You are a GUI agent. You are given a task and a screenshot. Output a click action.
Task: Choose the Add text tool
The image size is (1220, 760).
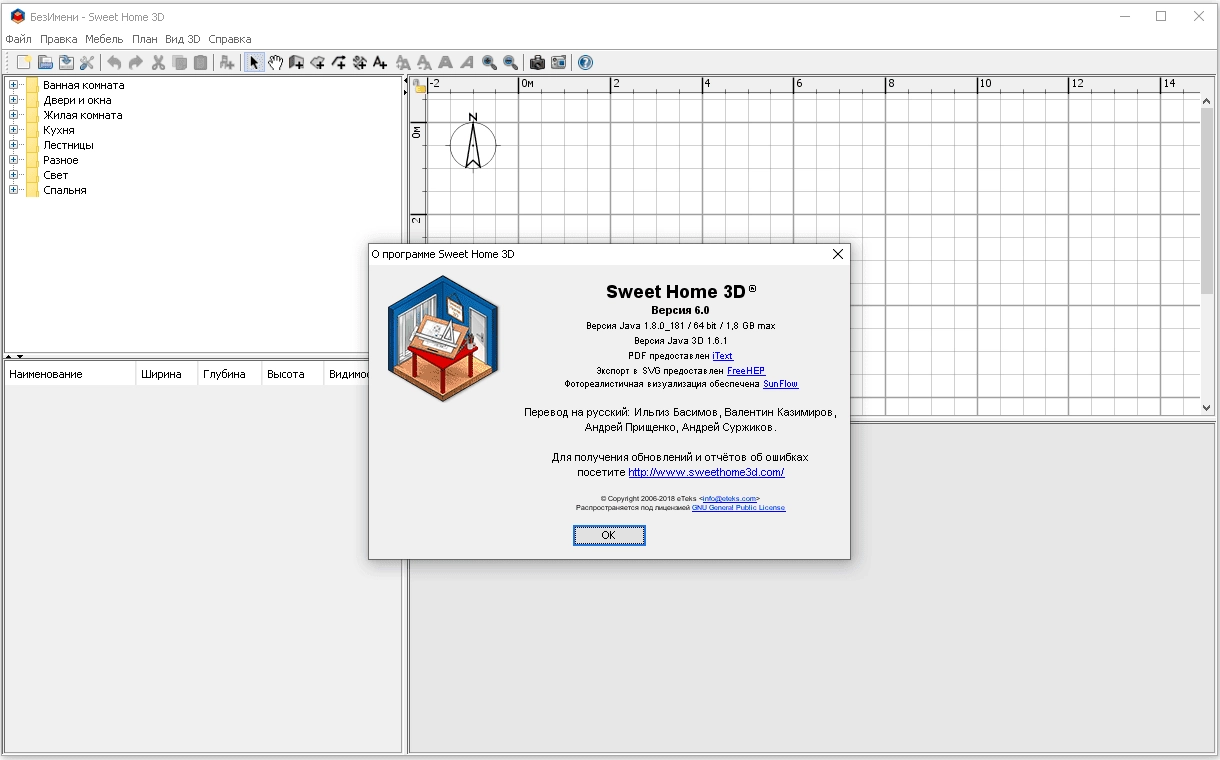tap(380, 63)
